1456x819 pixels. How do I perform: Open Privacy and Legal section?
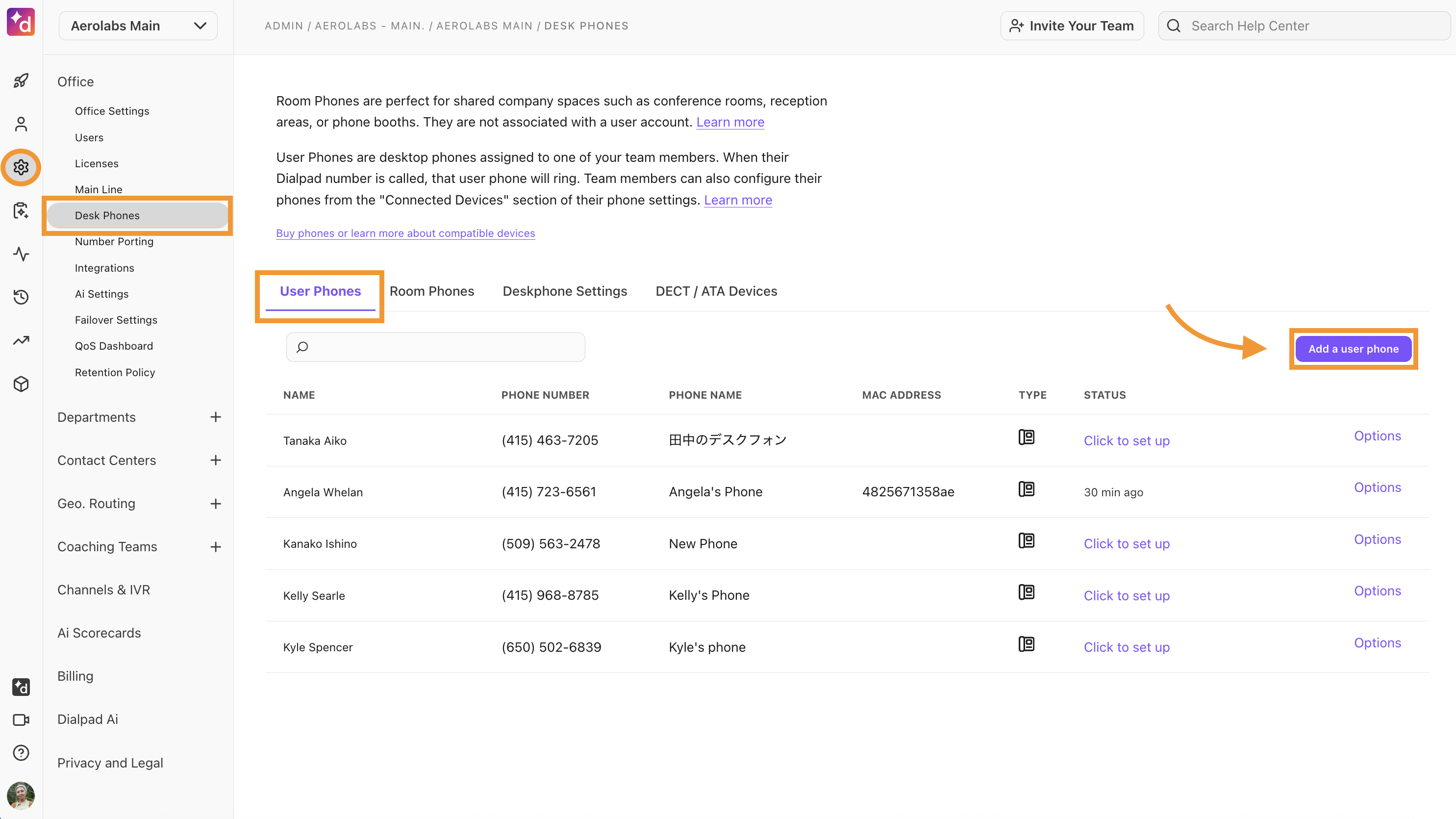tap(110, 763)
